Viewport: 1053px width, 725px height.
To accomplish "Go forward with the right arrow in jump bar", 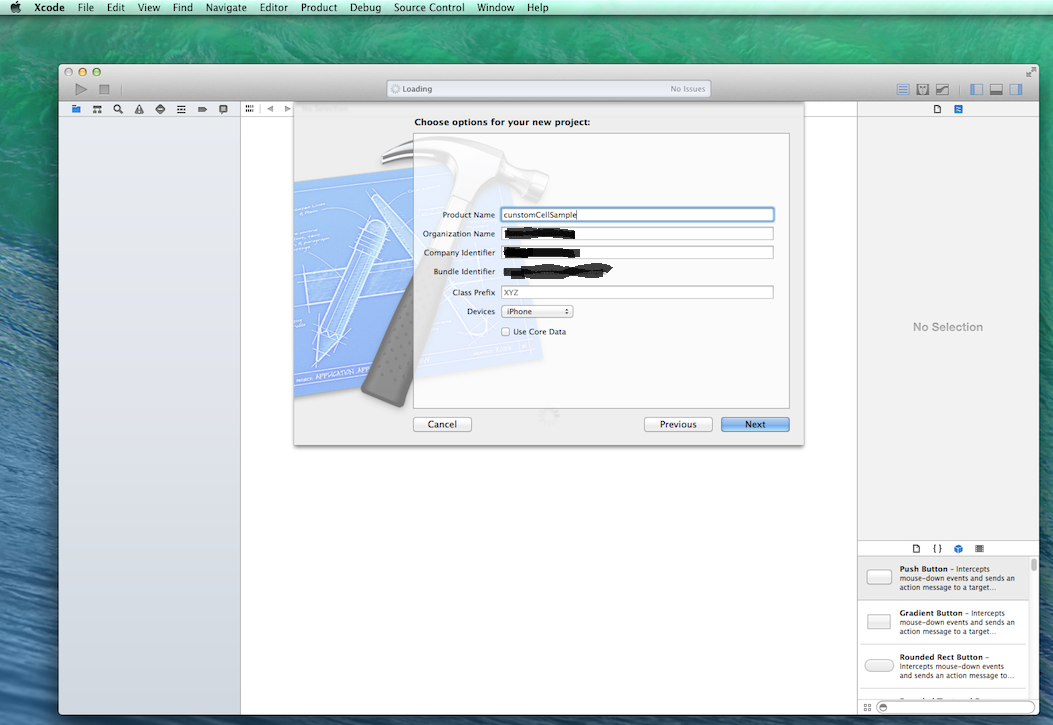I will pos(287,109).
